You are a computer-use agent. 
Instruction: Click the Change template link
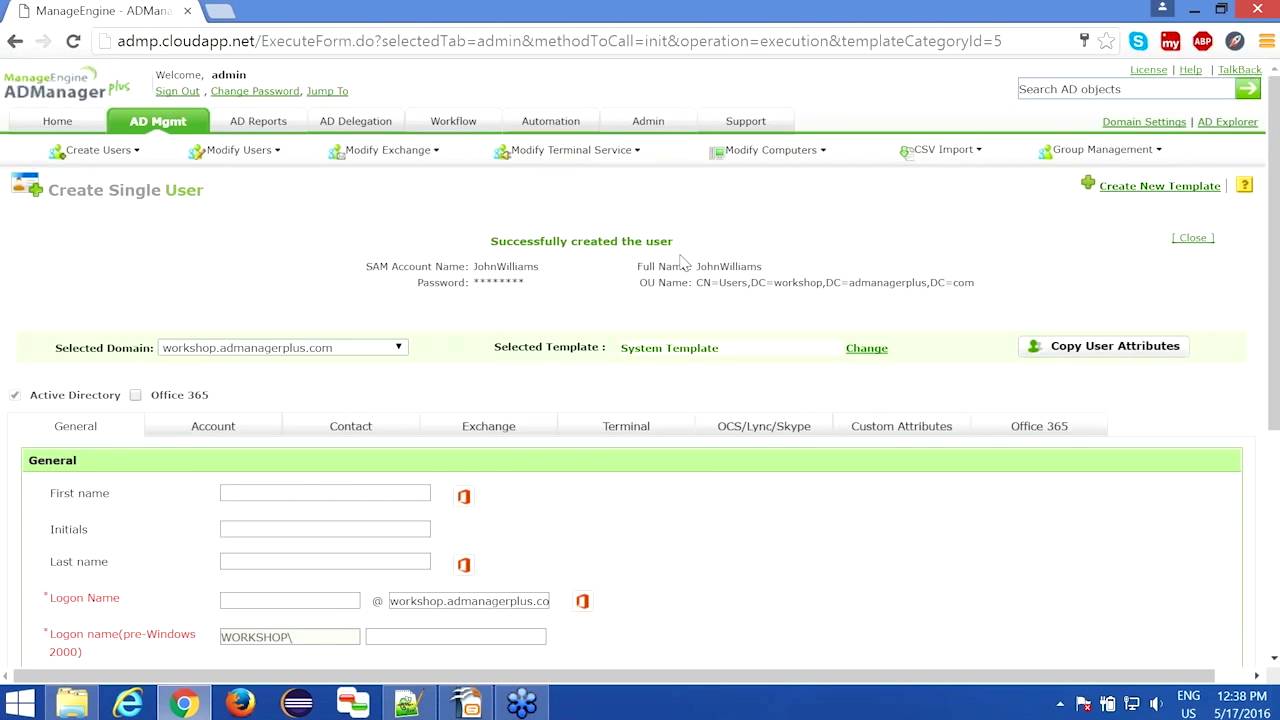tap(866, 348)
